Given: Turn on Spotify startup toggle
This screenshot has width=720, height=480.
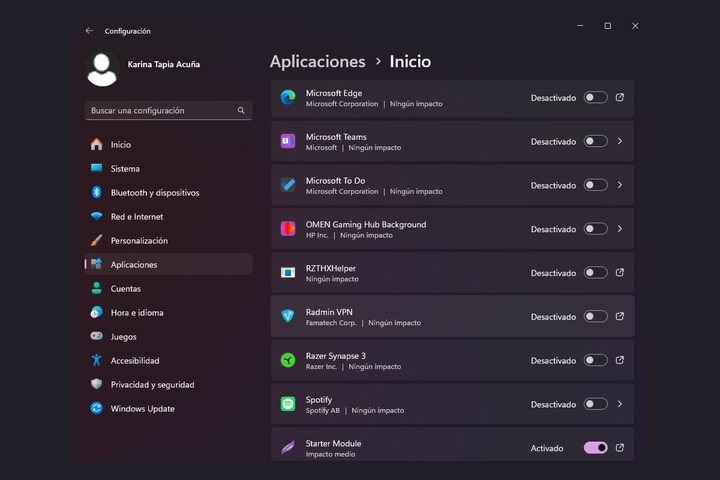Looking at the screenshot, I should coord(595,404).
